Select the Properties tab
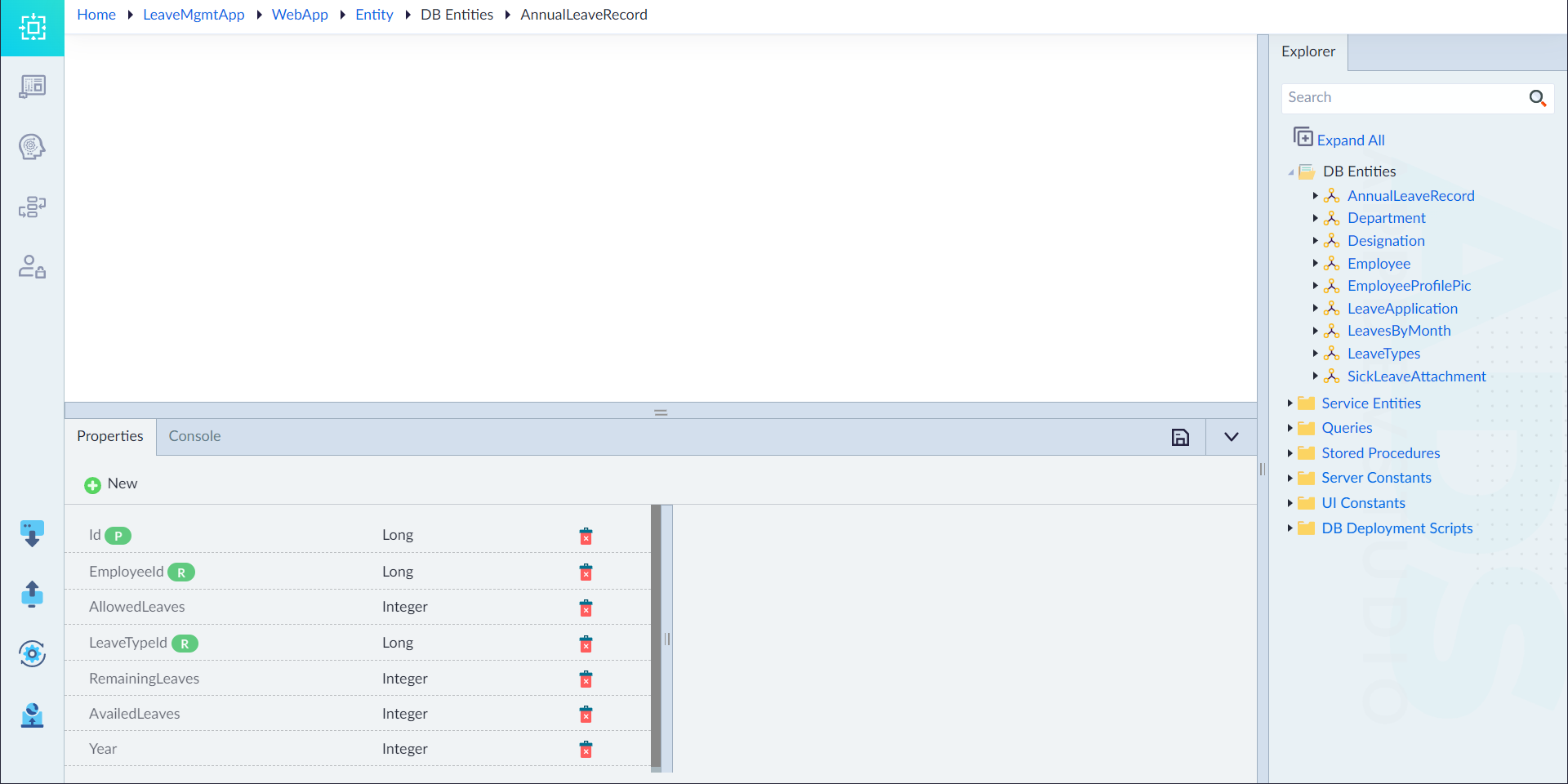The height and width of the screenshot is (784, 1568). 110,436
